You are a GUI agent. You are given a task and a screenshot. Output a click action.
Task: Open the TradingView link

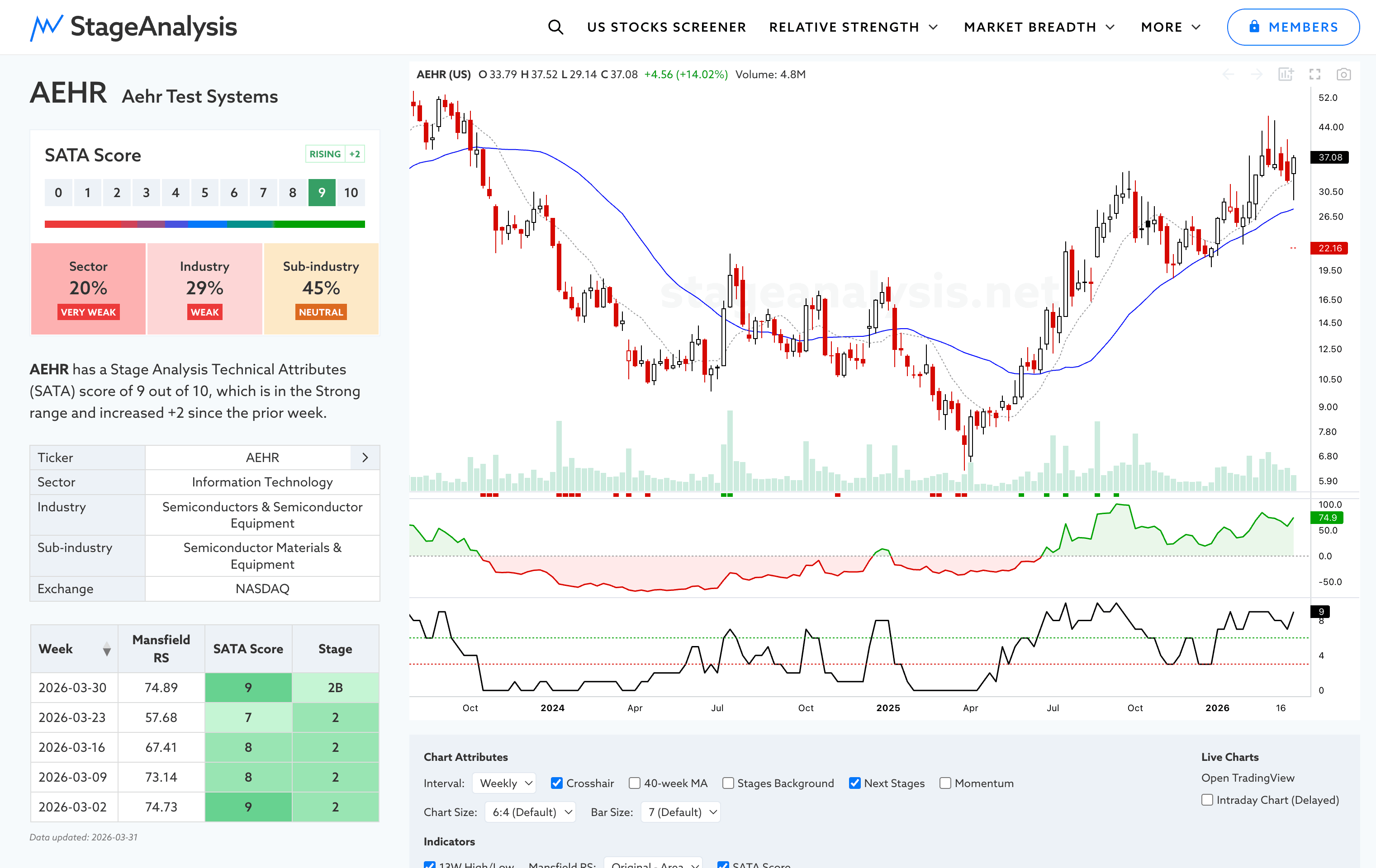(1248, 778)
